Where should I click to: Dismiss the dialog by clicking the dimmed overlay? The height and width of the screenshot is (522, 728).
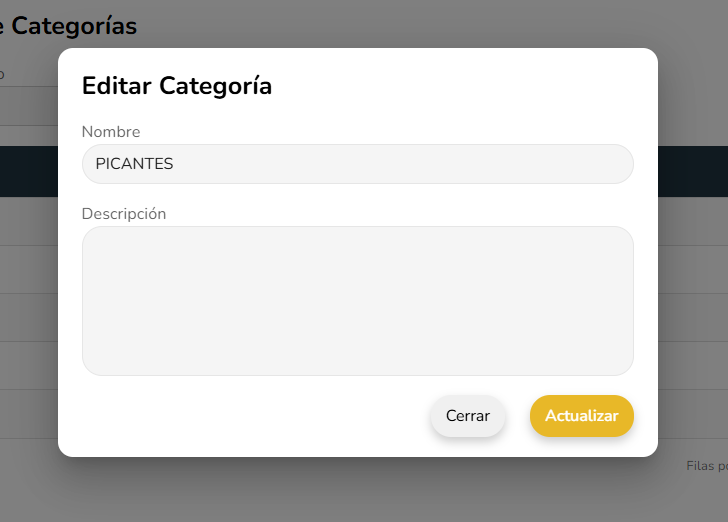[400, 490]
